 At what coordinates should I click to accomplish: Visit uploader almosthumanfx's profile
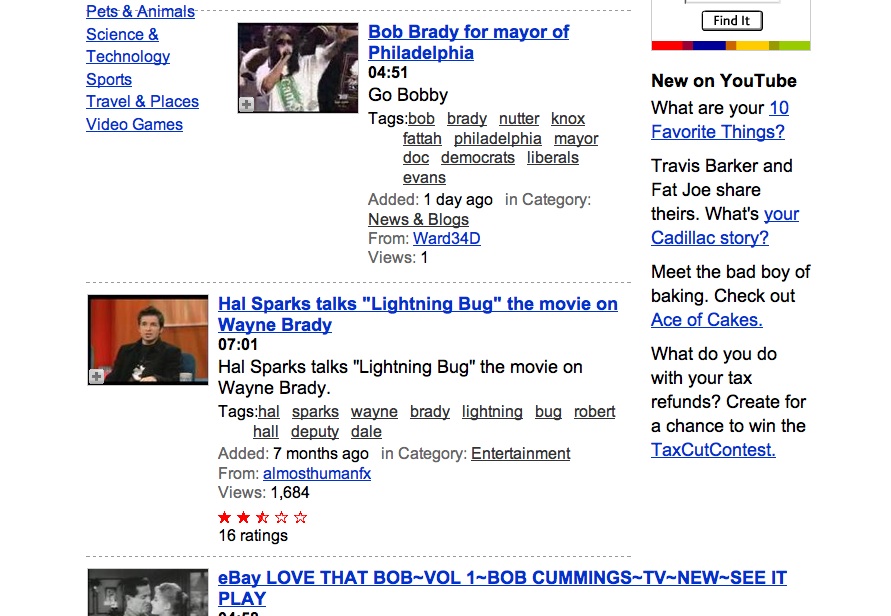[316, 473]
